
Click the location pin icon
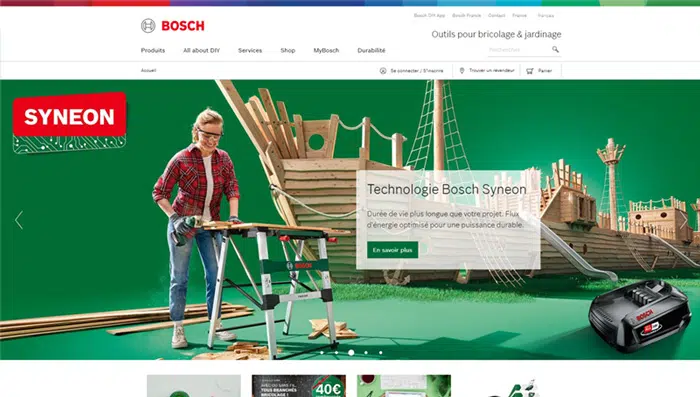click(462, 71)
